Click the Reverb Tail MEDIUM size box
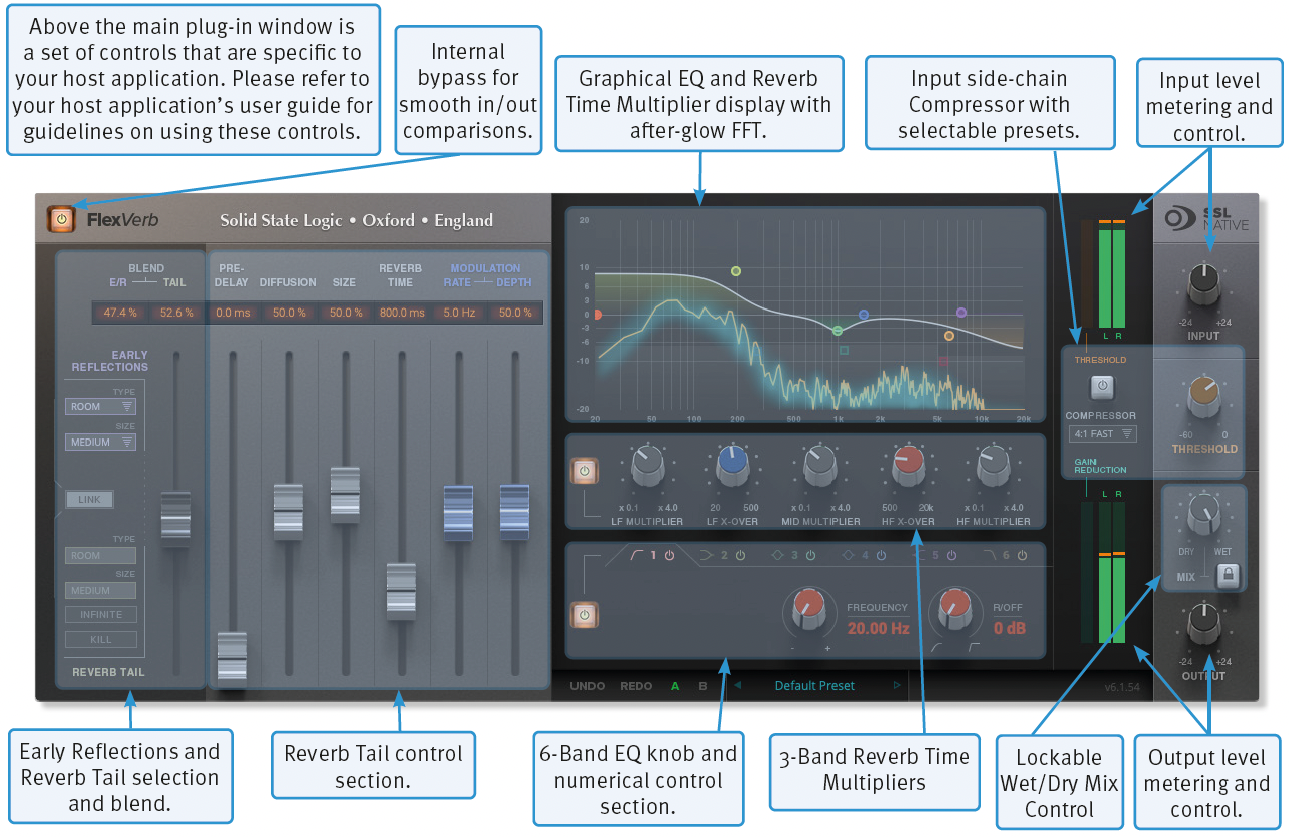The height and width of the screenshot is (837, 1289). (100, 590)
